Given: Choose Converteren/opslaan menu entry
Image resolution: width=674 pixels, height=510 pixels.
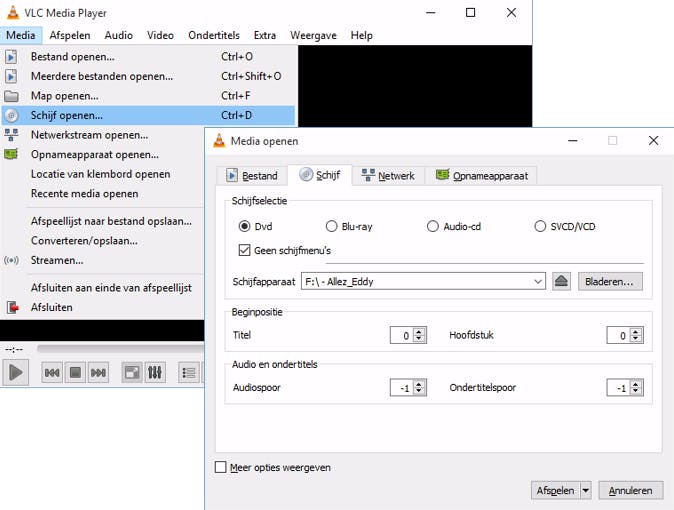Looking at the screenshot, I should 103,241.
